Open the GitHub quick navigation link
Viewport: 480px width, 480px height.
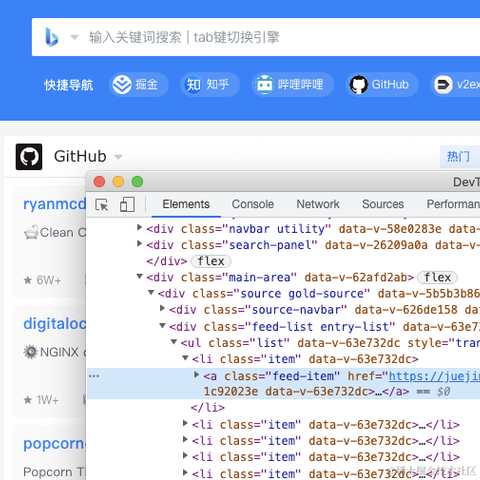382,85
